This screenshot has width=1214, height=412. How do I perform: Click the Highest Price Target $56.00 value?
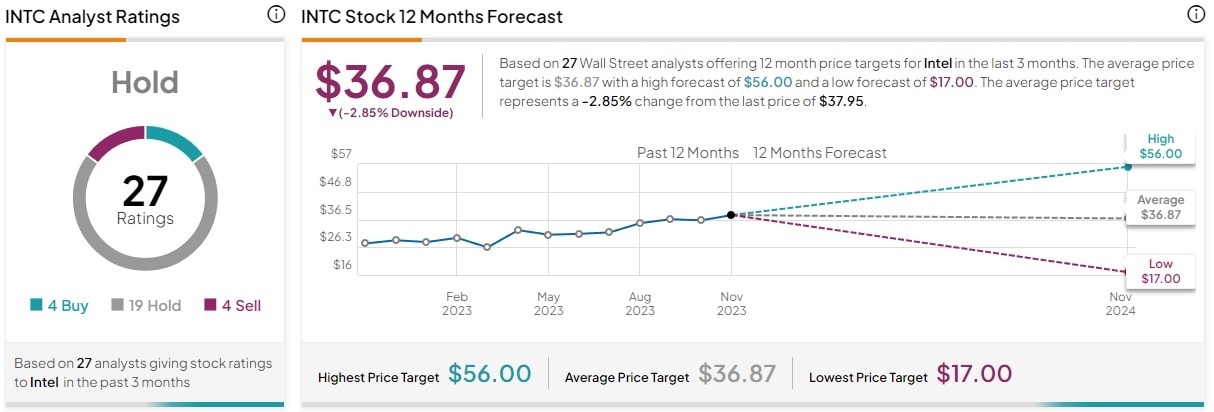pos(489,375)
